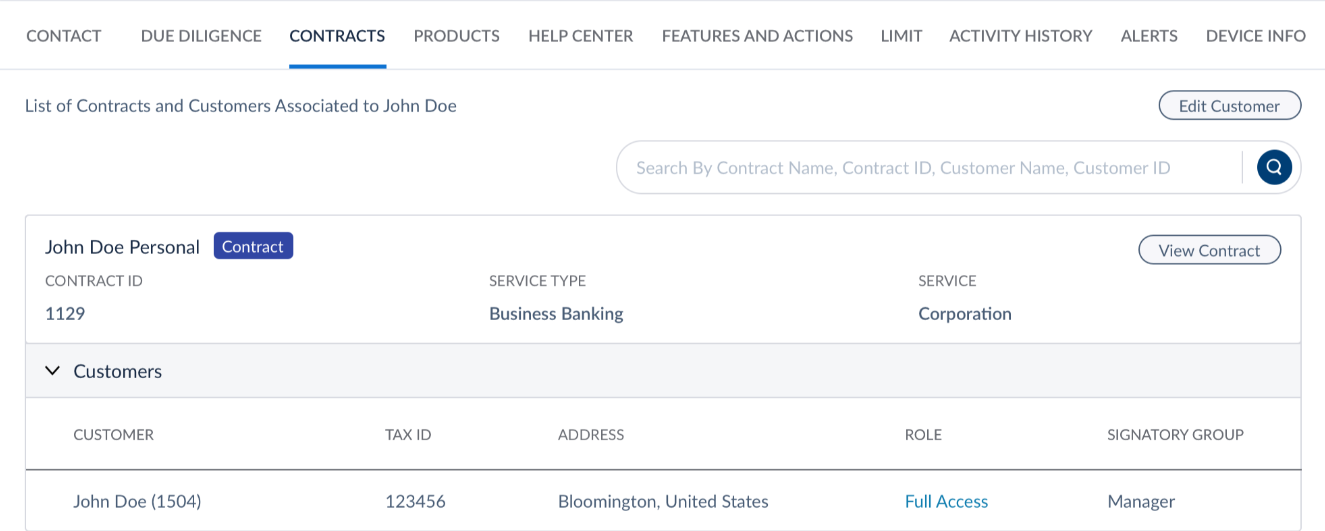Select the John Doe (1504) customer row
This screenshot has width=1325, height=531.
click(x=137, y=502)
